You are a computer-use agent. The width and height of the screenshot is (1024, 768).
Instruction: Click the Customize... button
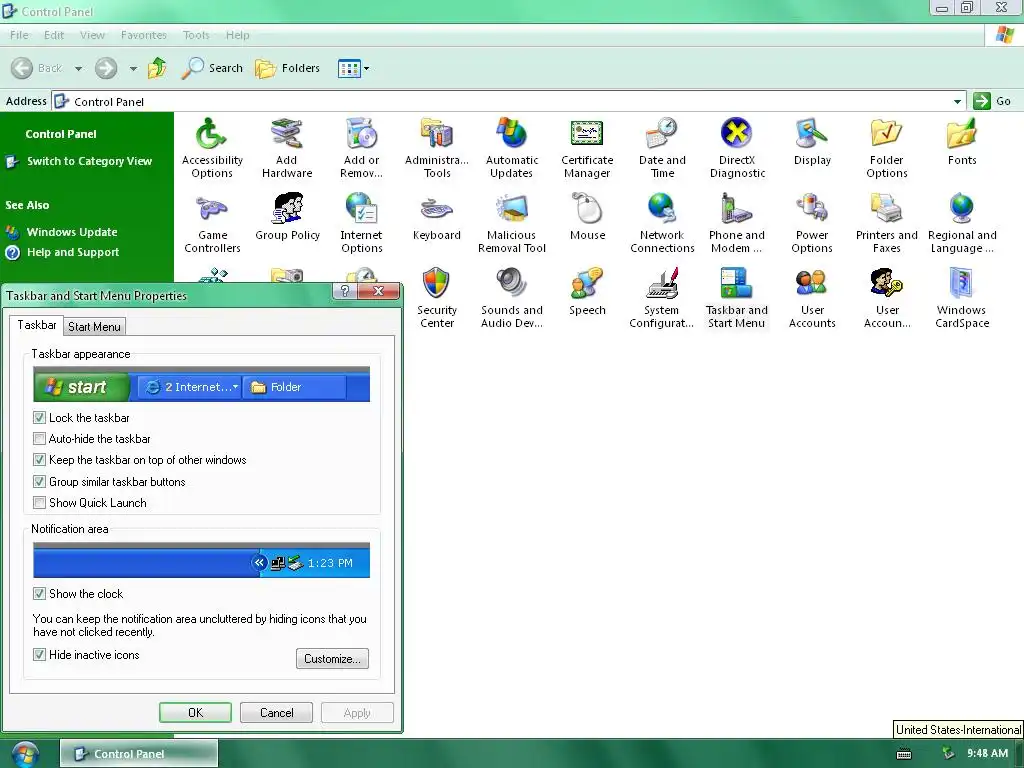click(x=332, y=658)
